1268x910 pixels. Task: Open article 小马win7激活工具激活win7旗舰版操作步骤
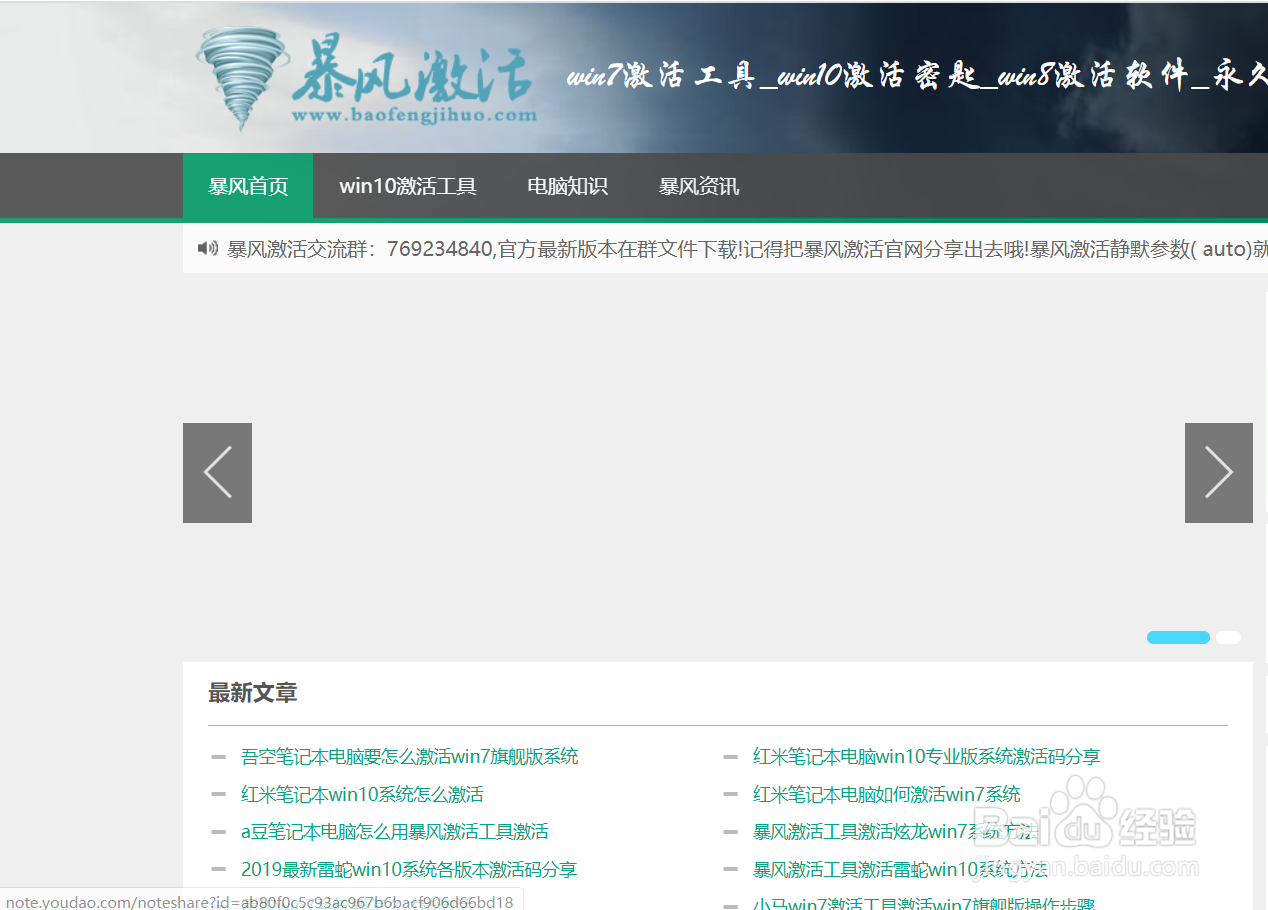924,903
